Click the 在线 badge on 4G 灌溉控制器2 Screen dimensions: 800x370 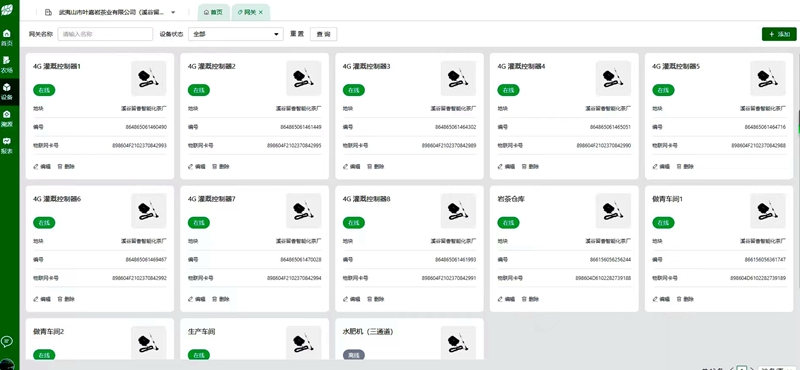pyautogui.click(x=199, y=90)
